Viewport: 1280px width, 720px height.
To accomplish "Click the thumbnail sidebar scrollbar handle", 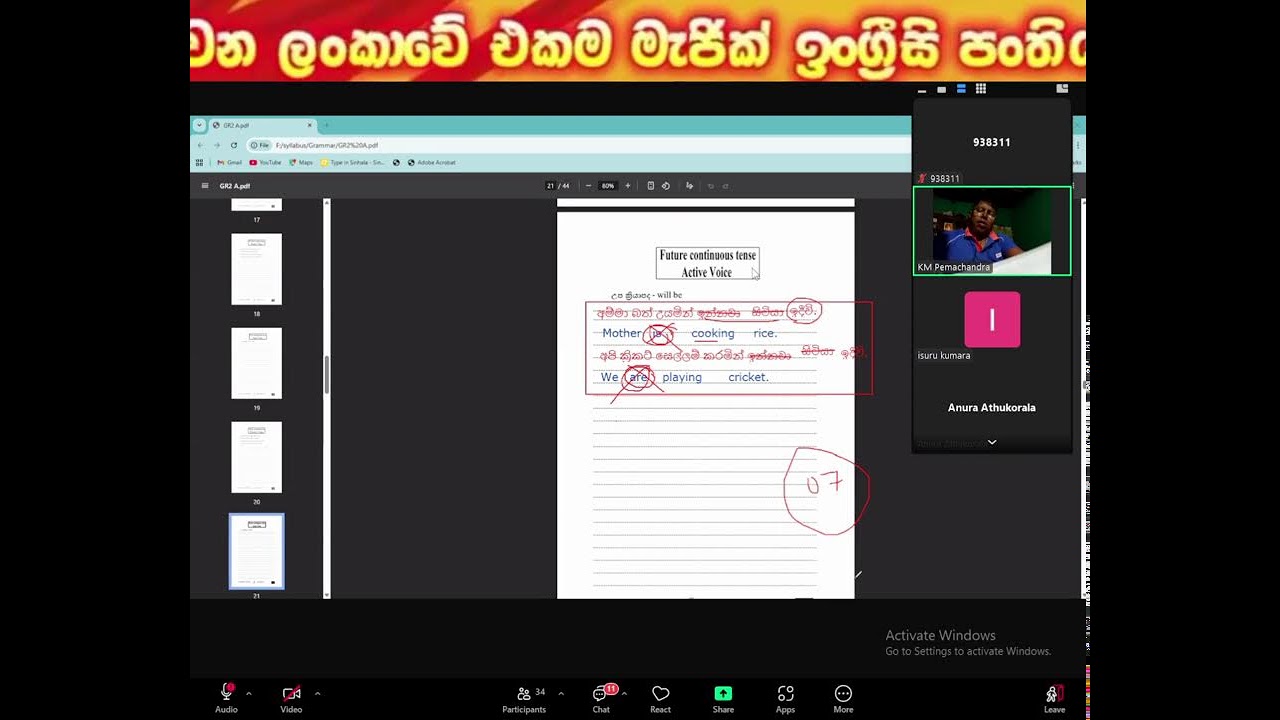I will (326, 374).
